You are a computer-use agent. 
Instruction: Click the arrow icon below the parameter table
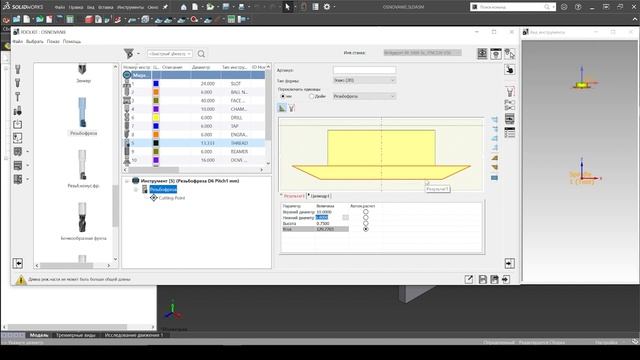pos(509,263)
